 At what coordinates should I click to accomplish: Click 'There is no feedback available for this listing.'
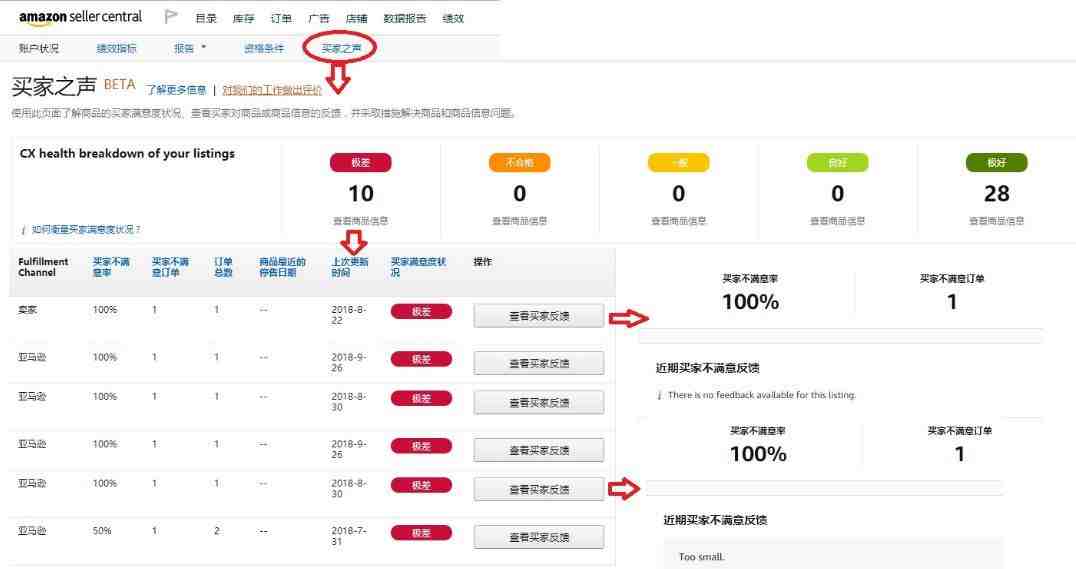click(x=762, y=395)
